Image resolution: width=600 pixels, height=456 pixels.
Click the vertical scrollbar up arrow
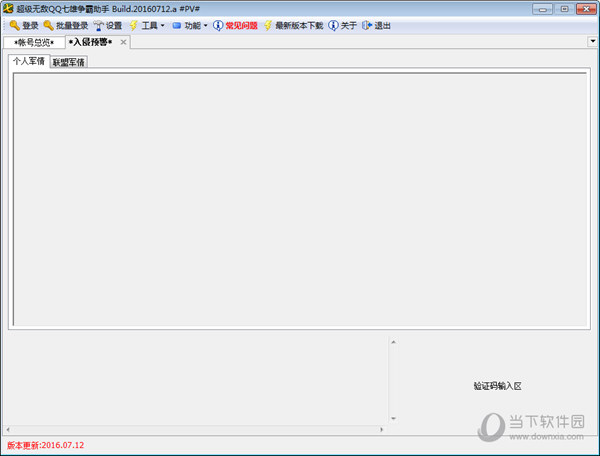coord(393,342)
